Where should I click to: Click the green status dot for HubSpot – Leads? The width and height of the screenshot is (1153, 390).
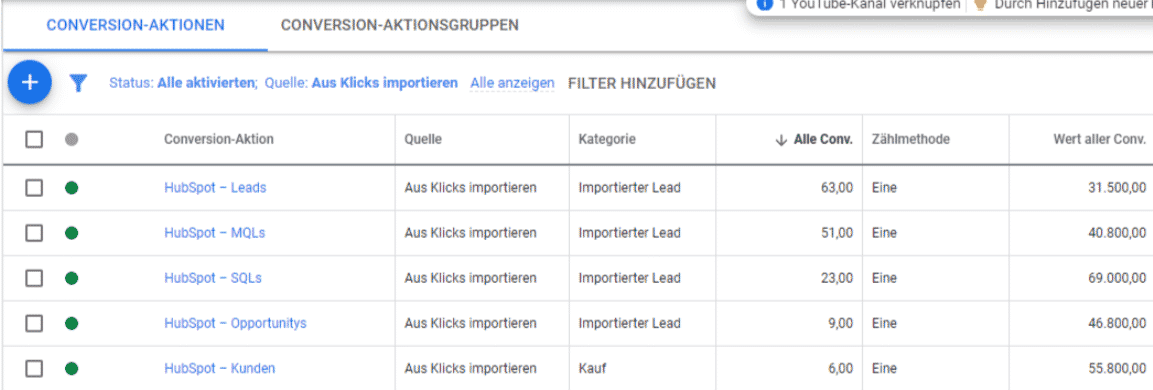[71, 188]
